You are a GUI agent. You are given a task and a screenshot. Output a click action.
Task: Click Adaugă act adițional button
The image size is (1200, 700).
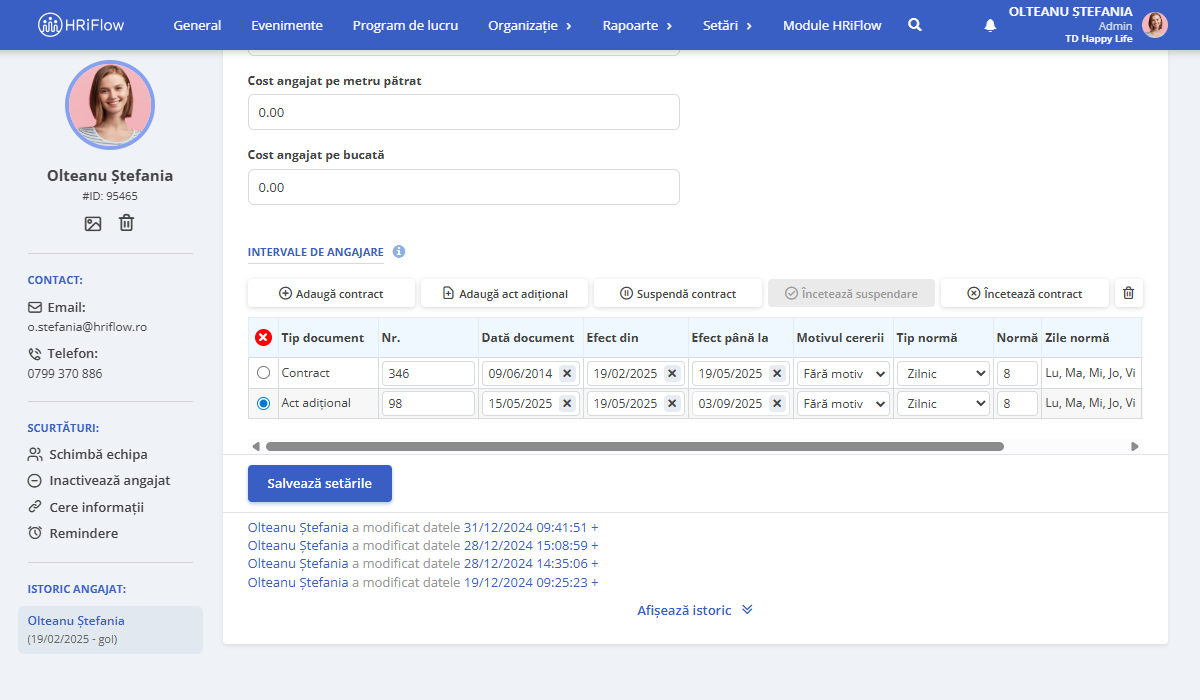[x=505, y=293]
